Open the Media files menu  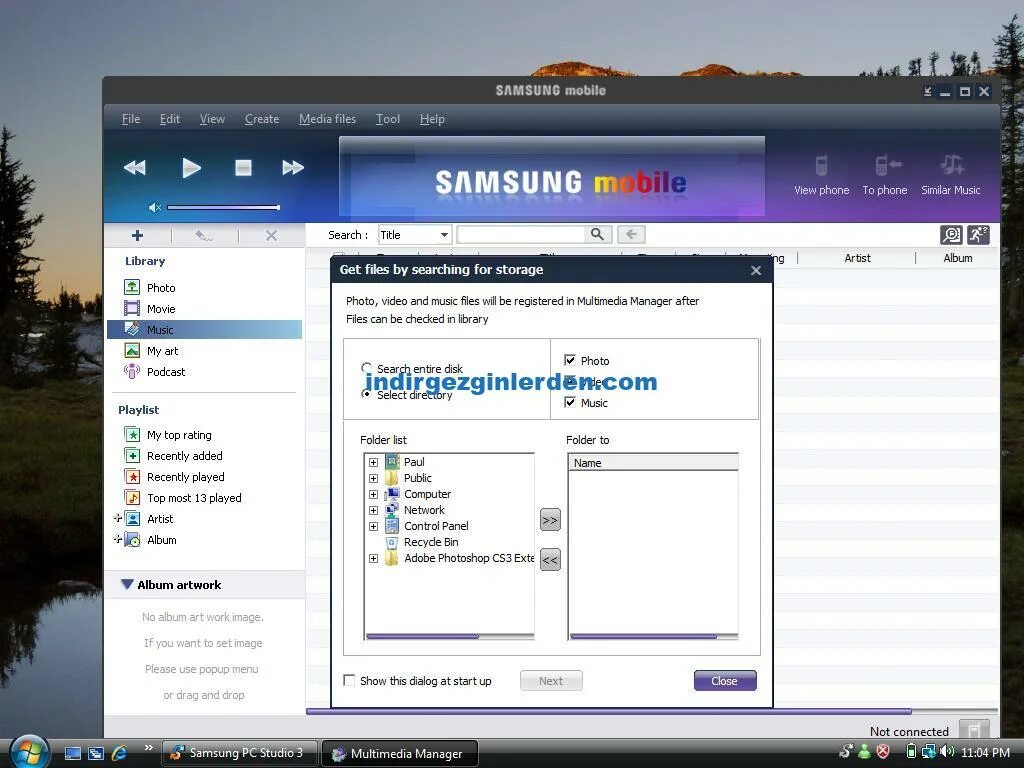coord(327,118)
